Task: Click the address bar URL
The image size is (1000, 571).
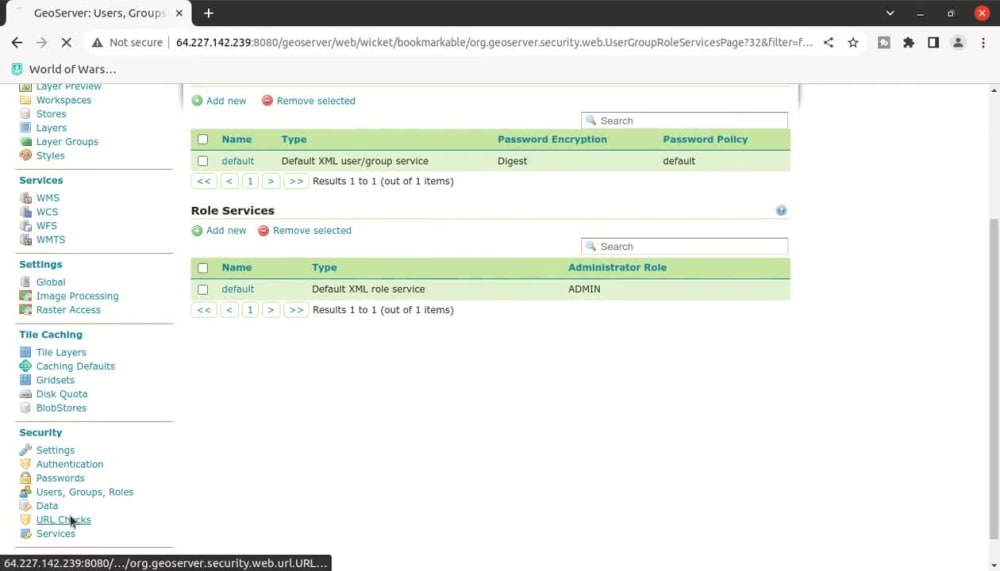Action: 494,43
